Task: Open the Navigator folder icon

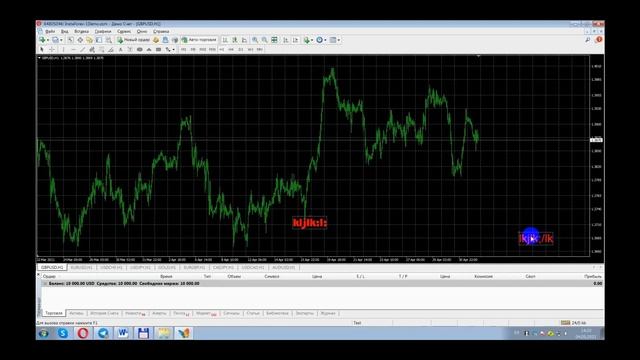Action: pos(89,40)
